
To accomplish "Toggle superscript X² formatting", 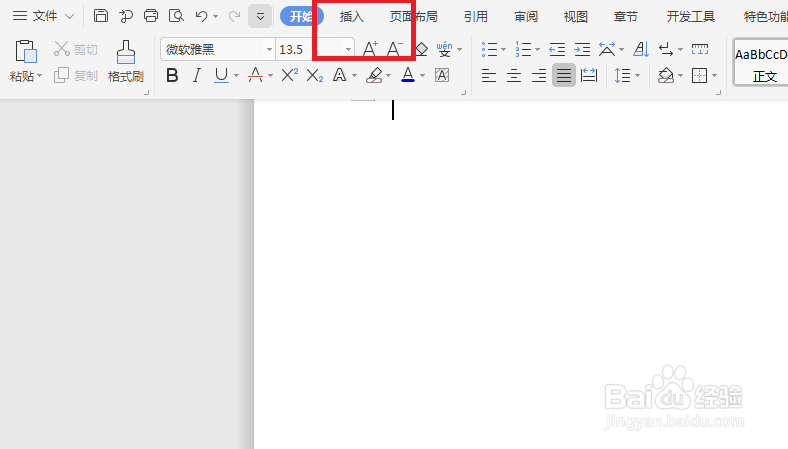I will pyautogui.click(x=289, y=75).
